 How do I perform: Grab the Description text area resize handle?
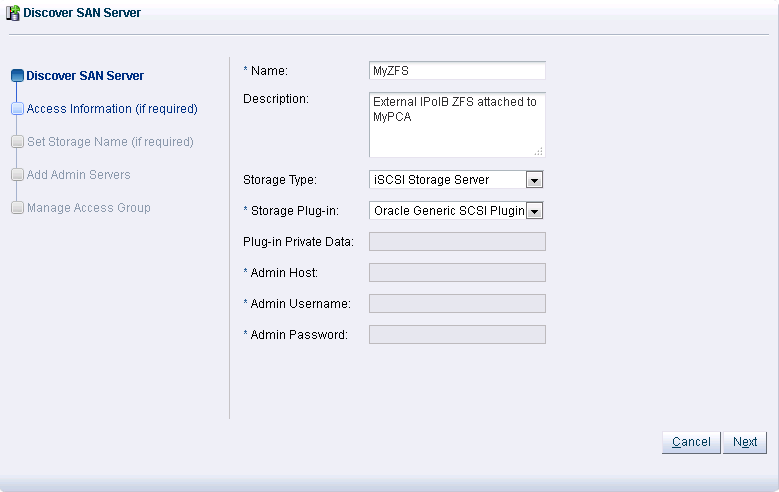coord(539,152)
